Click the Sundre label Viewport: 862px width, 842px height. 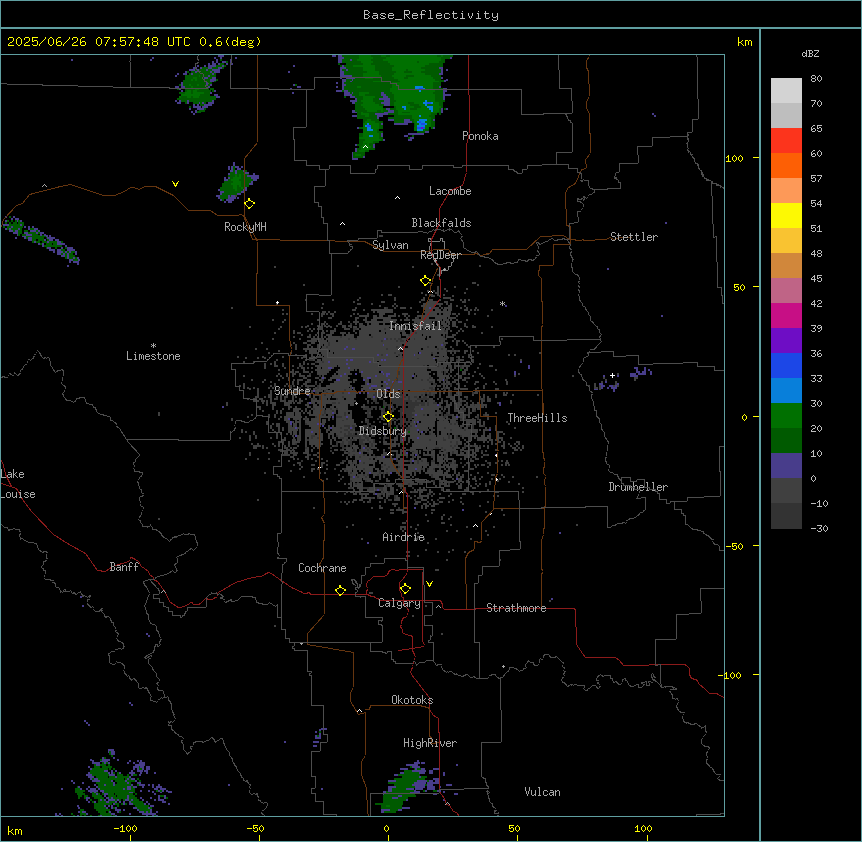pos(292,391)
